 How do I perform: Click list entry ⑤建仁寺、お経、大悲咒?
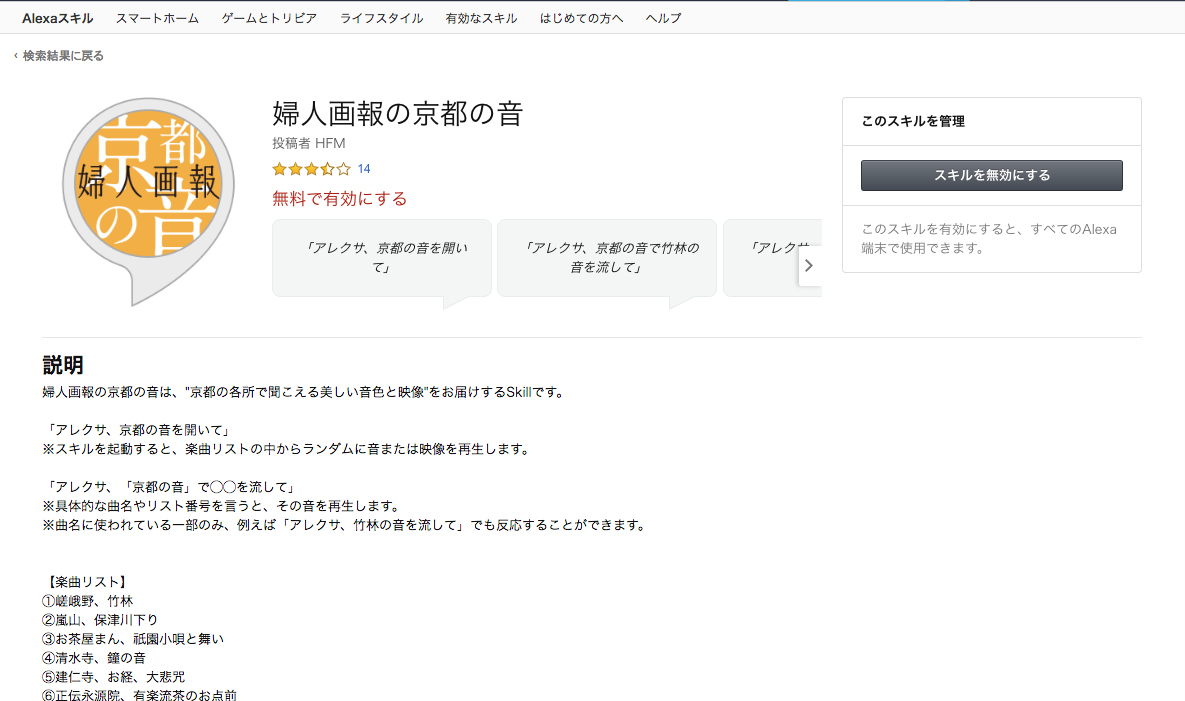pyautogui.click(x=113, y=677)
